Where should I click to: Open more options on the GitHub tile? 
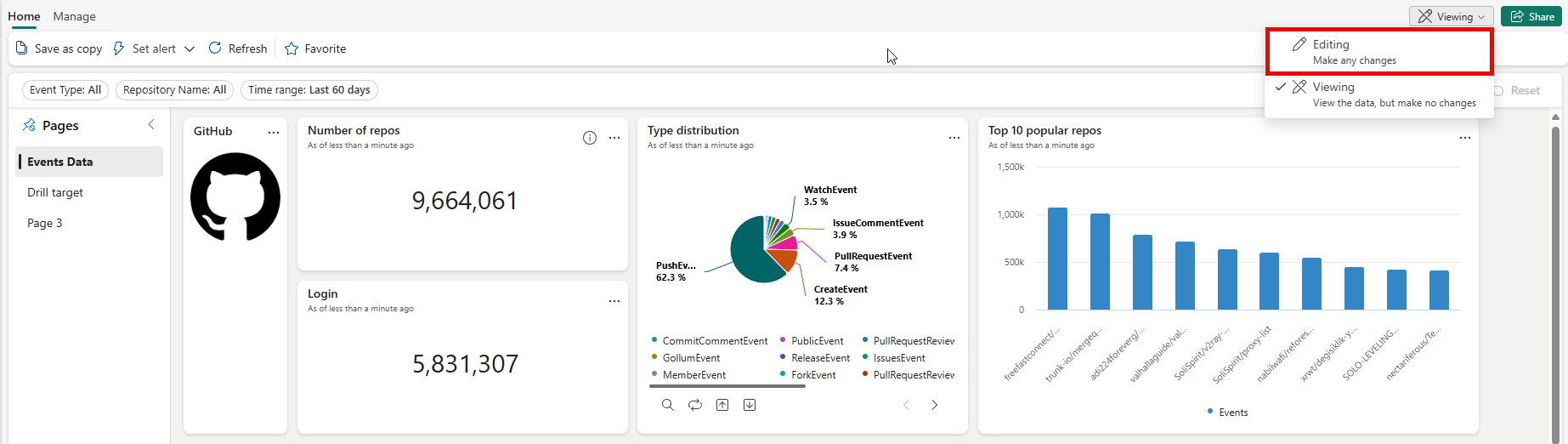point(273,132)
